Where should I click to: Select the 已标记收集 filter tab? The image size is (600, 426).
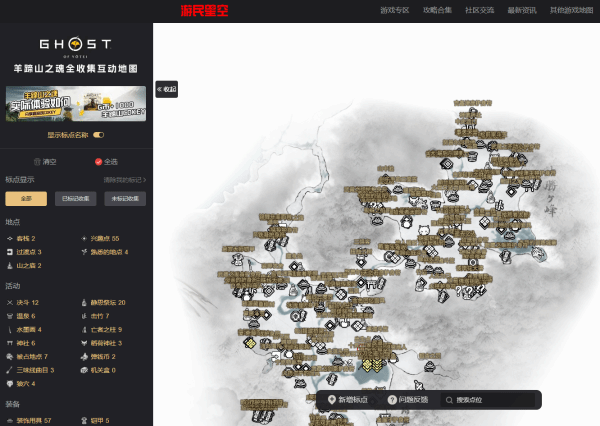tap(76, 198)
